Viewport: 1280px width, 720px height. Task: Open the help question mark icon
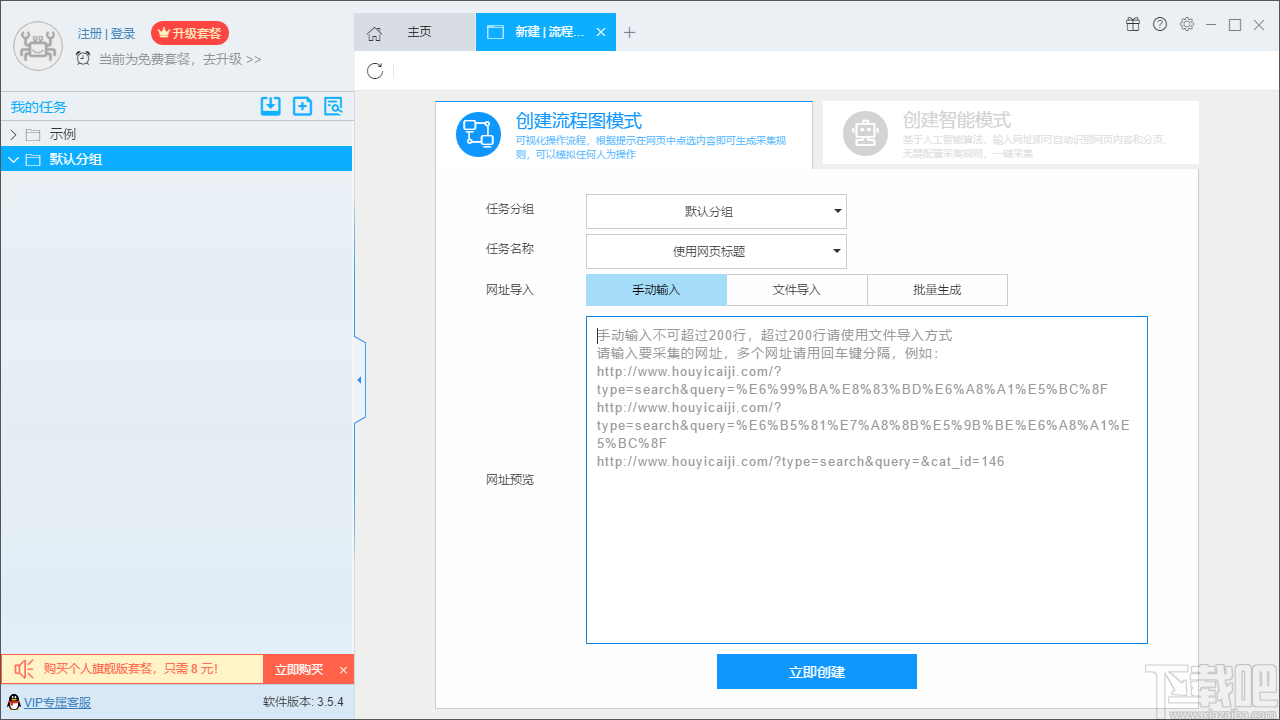pos(1160,24)
